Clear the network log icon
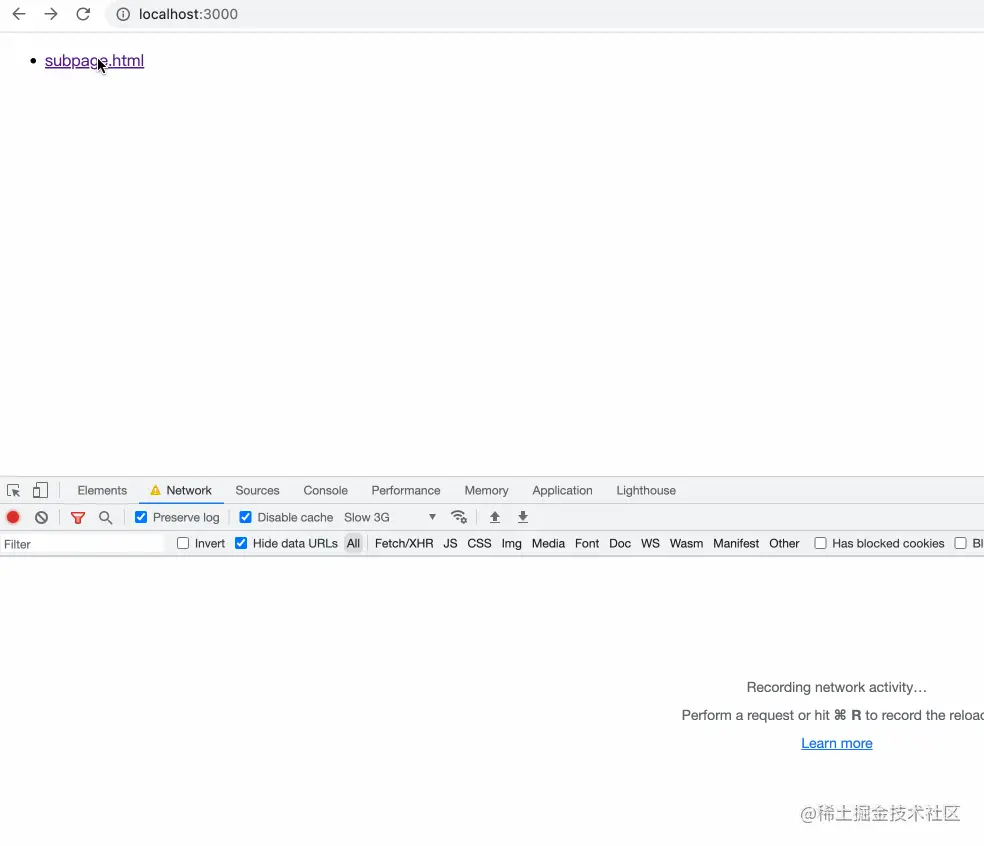Screen dimensions: 984x846 point(41,517)
